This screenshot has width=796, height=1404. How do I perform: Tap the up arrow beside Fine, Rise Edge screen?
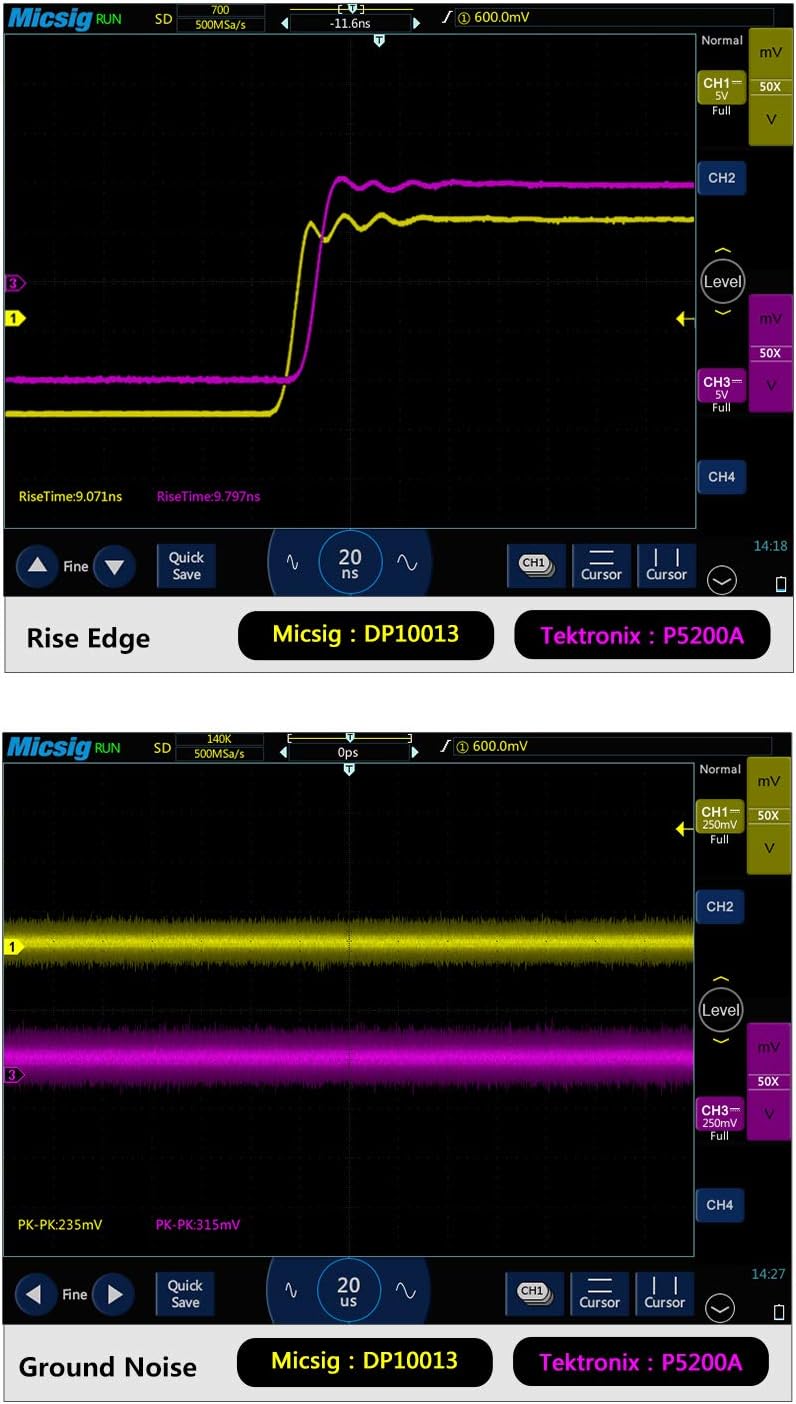(37, 566)
